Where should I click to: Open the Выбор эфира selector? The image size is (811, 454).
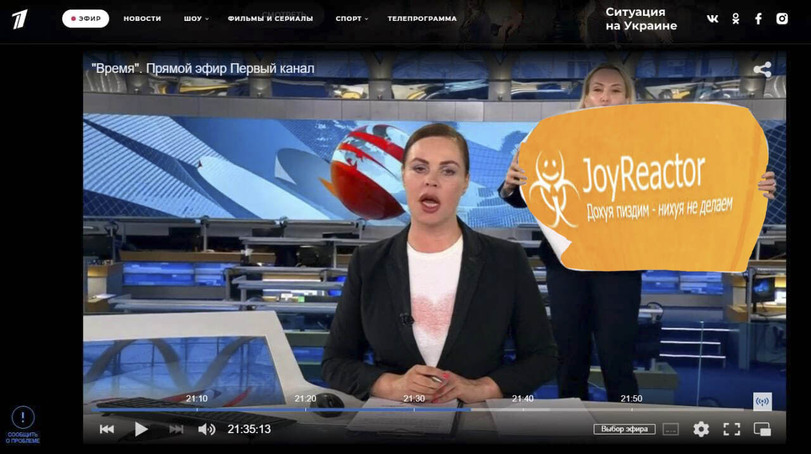pyautogui.click(x=624, y=429)
